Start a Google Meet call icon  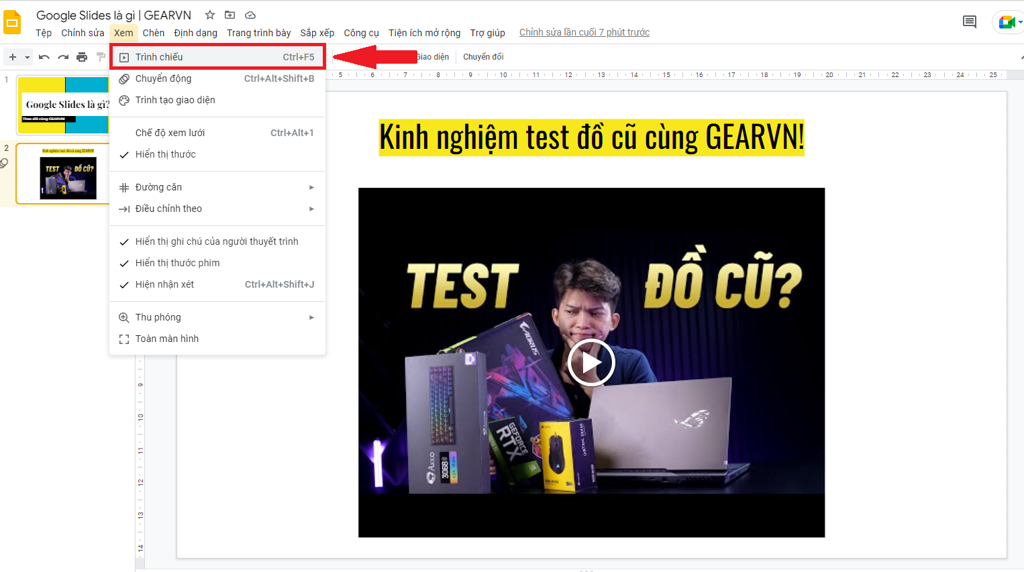tap(1006, 22)
